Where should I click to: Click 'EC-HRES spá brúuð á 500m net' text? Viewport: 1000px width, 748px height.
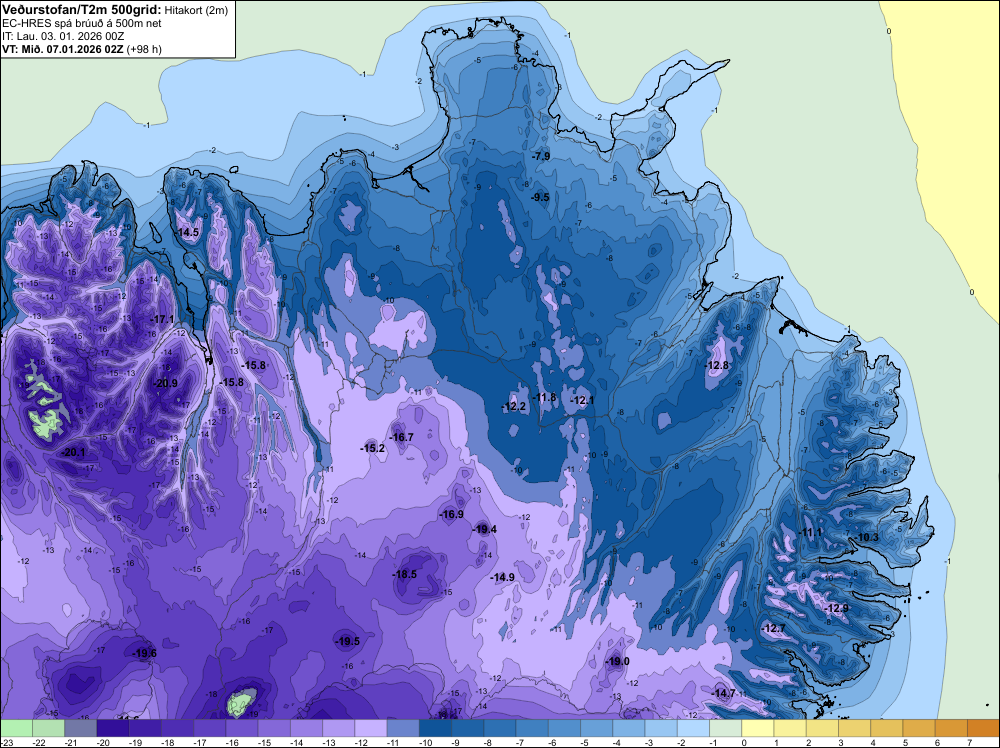82,24
